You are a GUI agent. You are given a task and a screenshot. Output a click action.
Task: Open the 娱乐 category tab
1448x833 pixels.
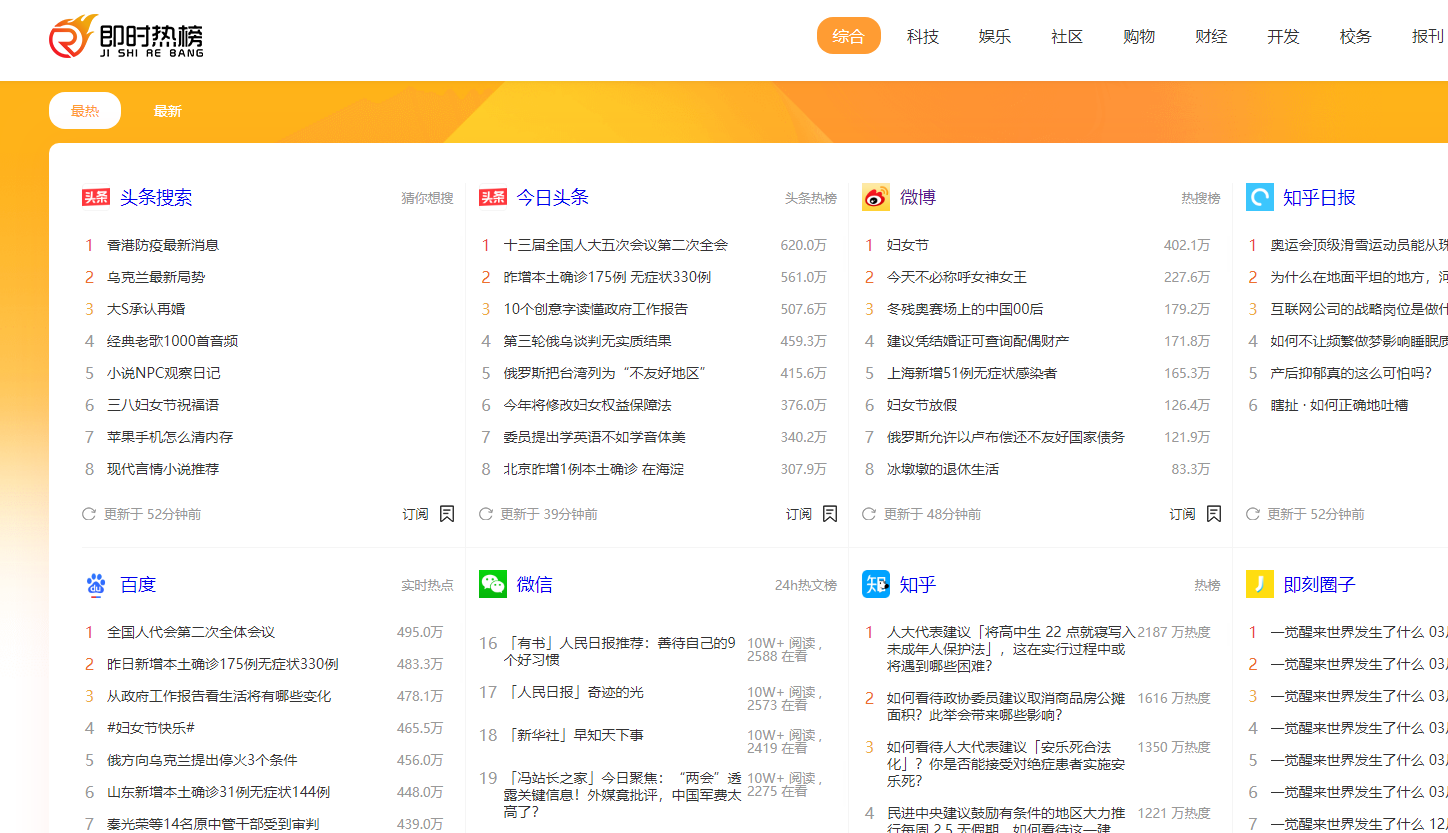point(995,36)
